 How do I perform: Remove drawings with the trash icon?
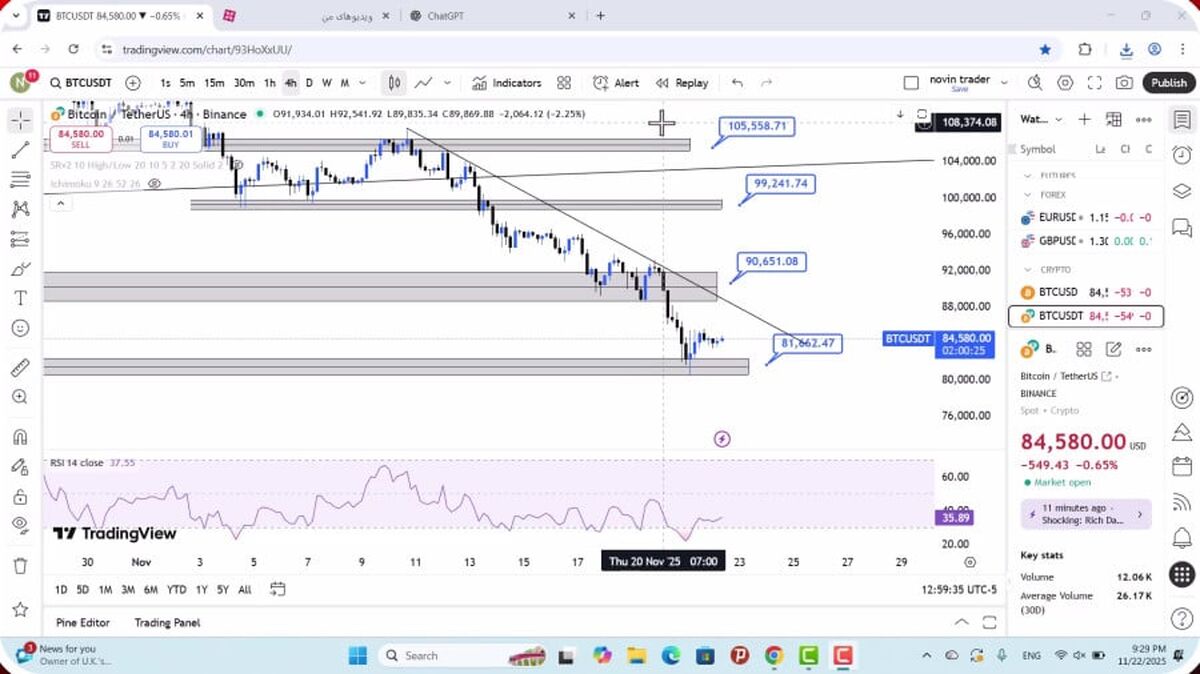[x=20, y=566]
